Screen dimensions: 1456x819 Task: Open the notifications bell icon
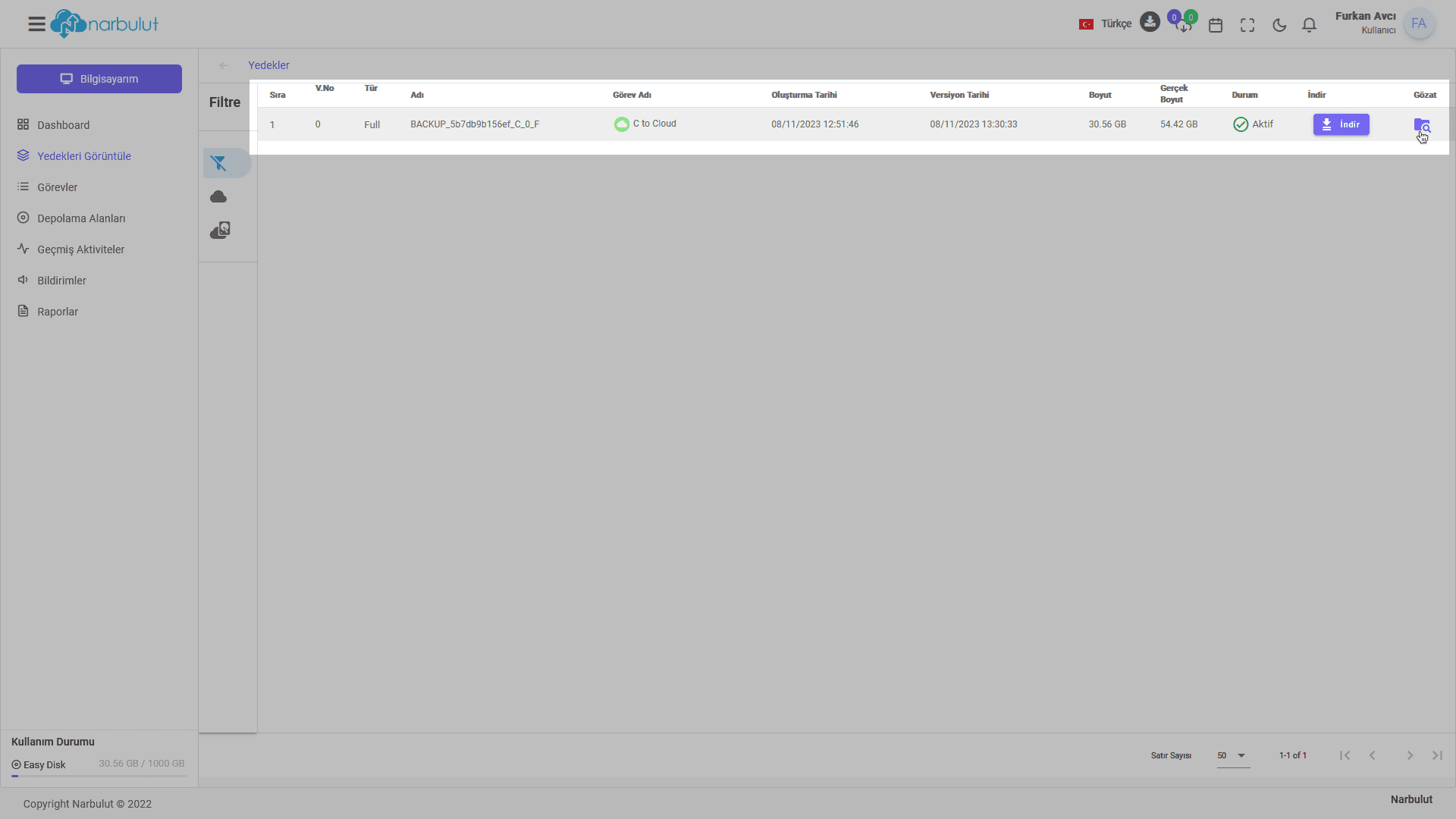point(1309,25)
